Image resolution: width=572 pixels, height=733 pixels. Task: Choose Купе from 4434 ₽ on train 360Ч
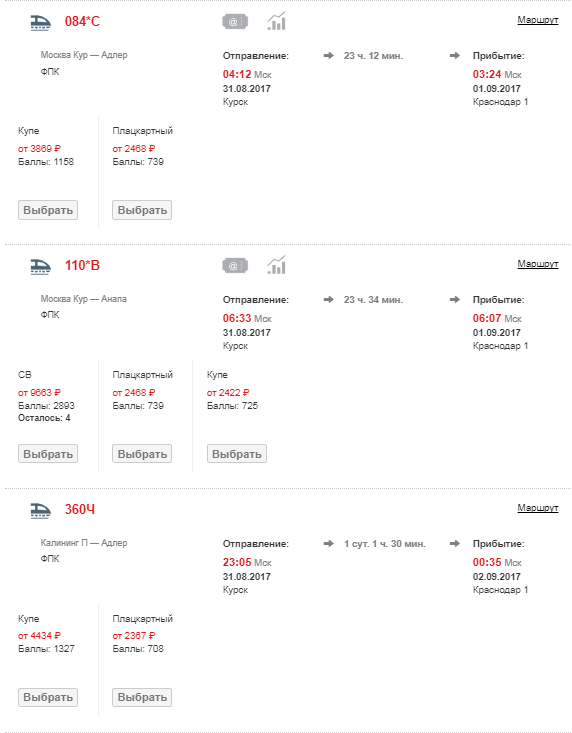(x=48, y=697)
